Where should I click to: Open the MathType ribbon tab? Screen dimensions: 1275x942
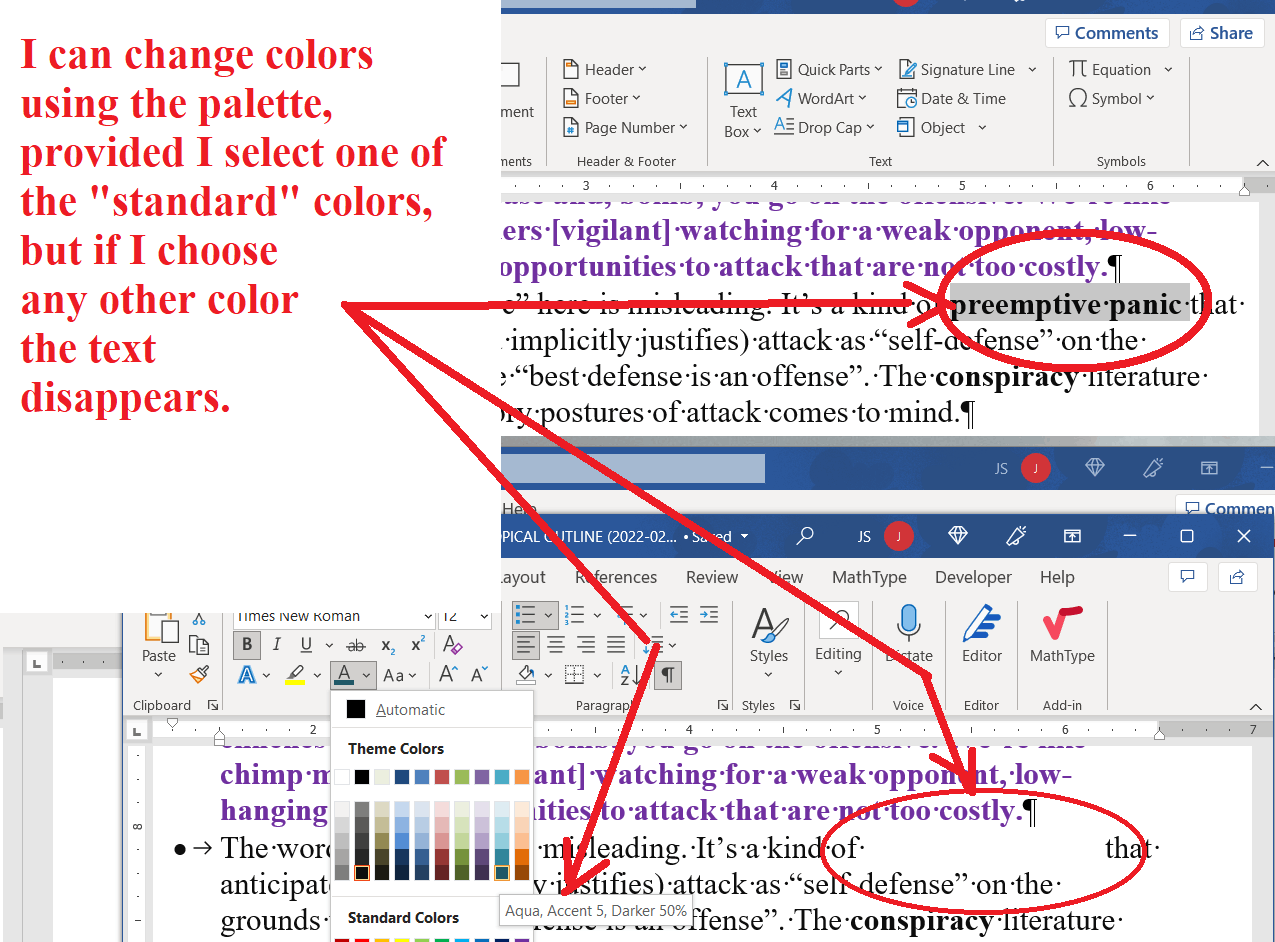[x=869, y=577]
